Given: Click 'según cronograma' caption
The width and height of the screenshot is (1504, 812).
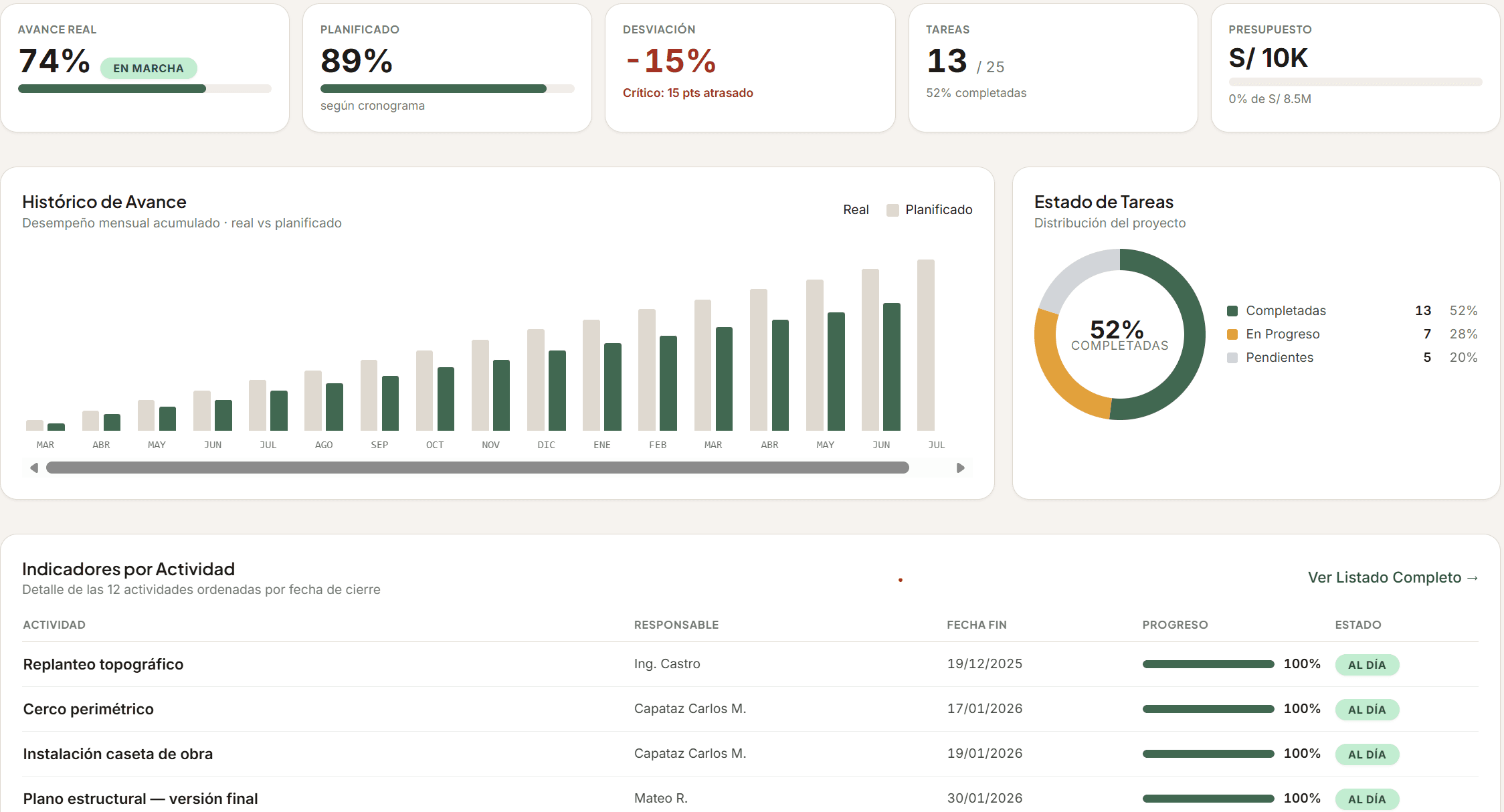Looking at the screenshot, I should point(373,106).
